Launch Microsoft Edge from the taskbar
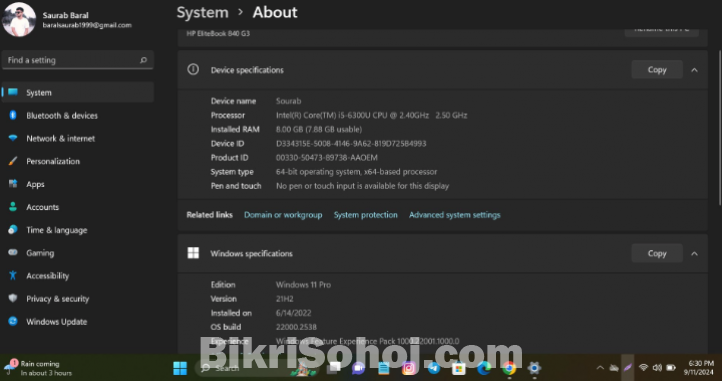The height and width of the screenshot is (381, 722). (484, 368)
